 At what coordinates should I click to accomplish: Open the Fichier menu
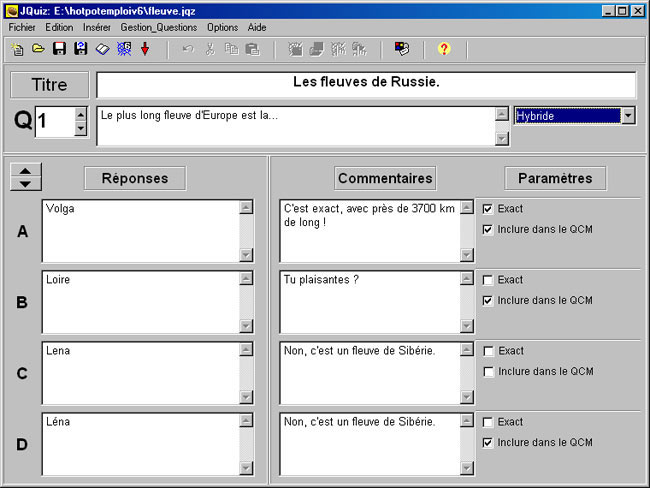pyautogui.click(x=22, y=27)
